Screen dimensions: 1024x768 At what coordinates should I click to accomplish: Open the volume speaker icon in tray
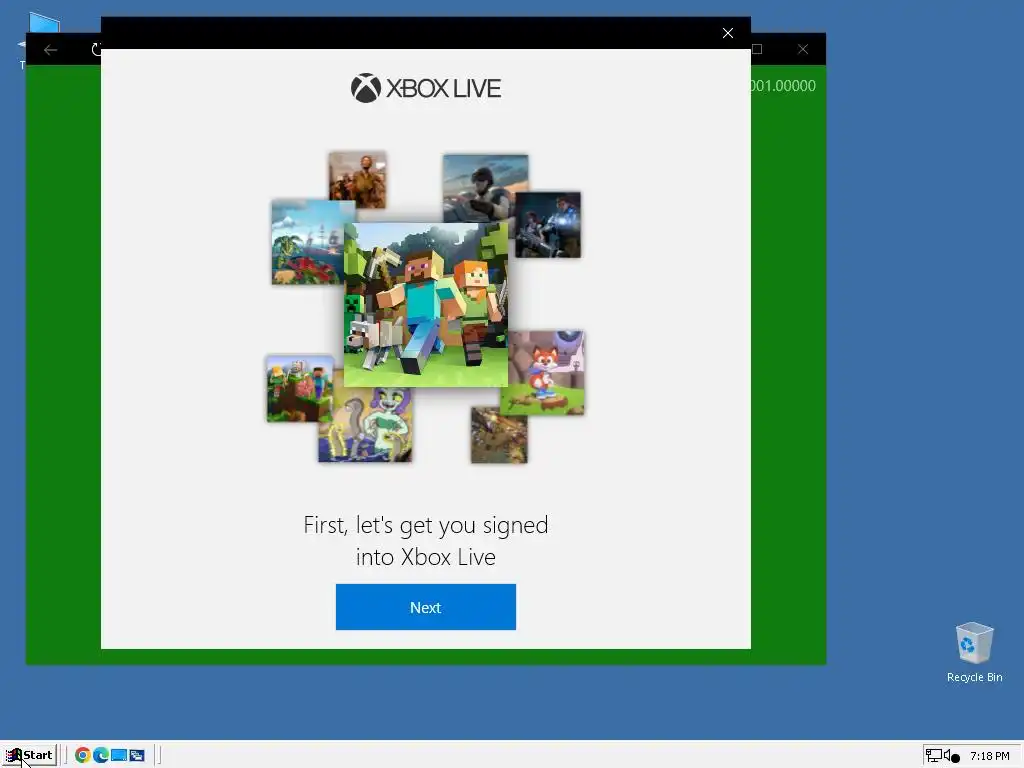[x=946, y=756]
